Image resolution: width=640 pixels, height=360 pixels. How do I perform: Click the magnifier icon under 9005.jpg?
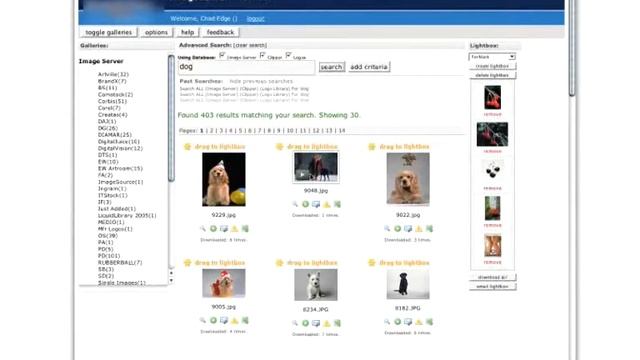[203, 320]
